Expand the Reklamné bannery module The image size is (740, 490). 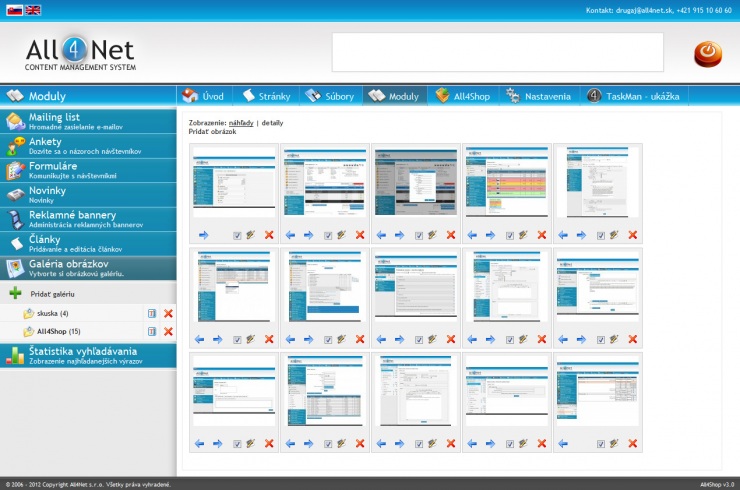coord(88,219)
